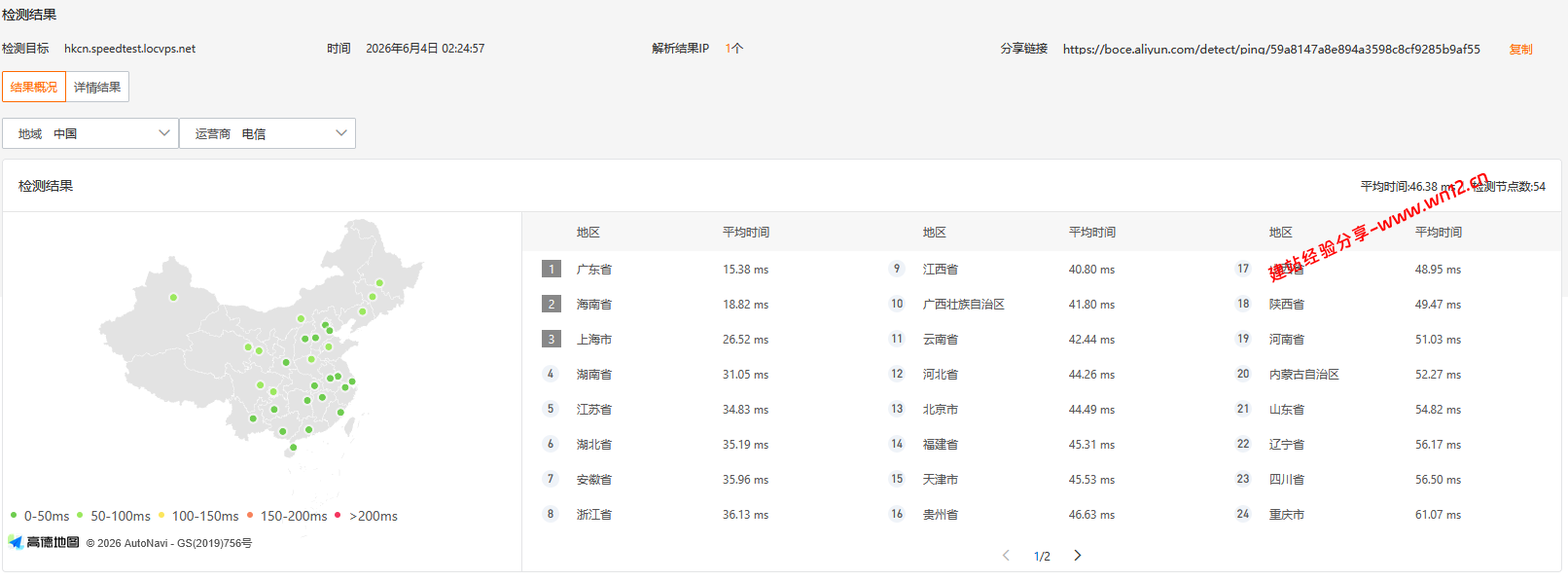Click the boce.aliyun.com share URL
The image size is (1568, 581).
pos(1271,49)
